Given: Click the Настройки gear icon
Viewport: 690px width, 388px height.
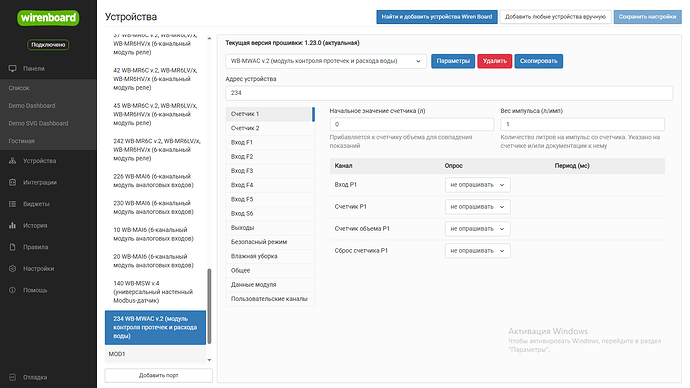Looking at the screenshot, I should point(12,268).
